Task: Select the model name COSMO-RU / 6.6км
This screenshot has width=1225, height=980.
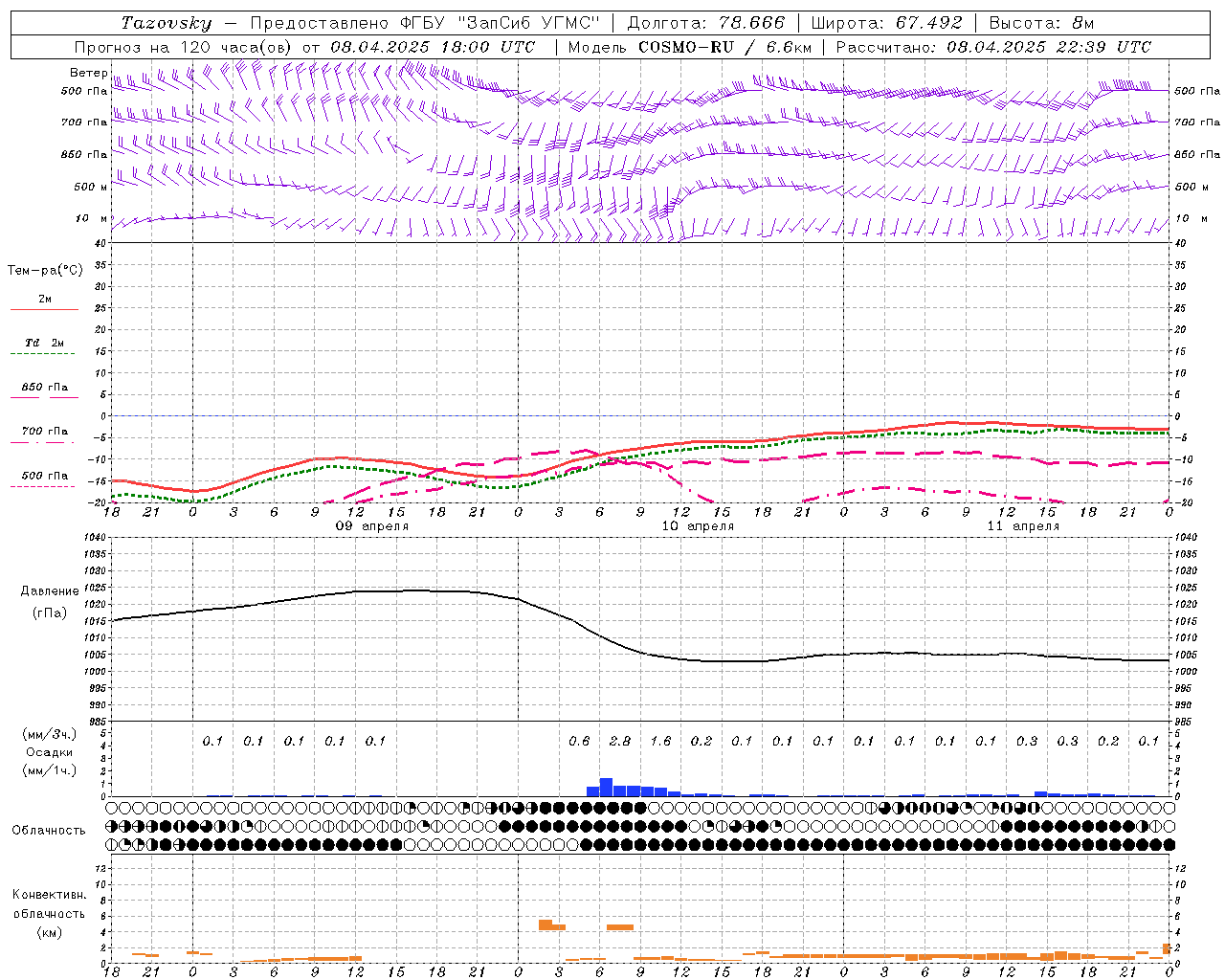Action: [724, 47]
